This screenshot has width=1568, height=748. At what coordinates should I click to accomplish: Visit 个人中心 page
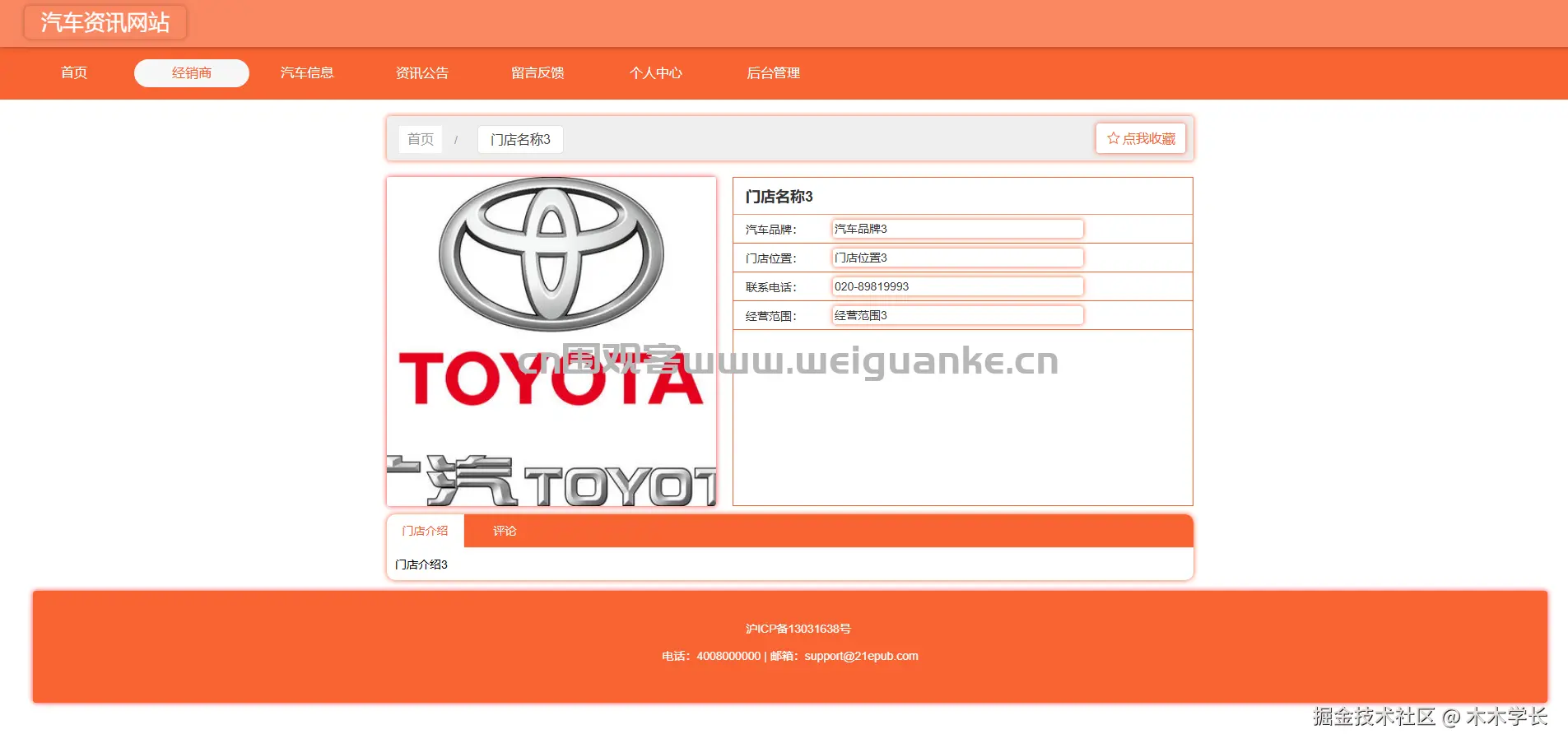[x=655, y=72]
